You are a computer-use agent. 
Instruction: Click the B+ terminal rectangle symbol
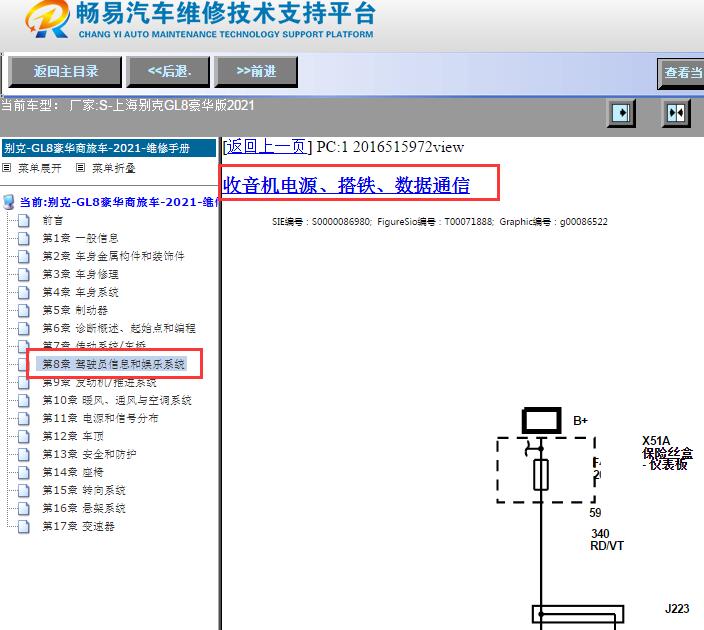541,421
